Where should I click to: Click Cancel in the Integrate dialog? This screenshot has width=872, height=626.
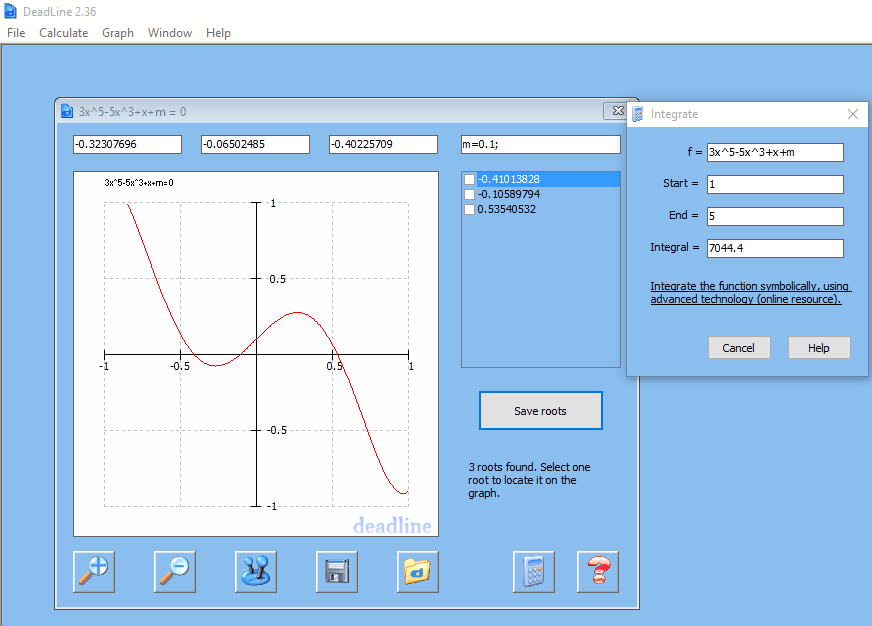739,348
